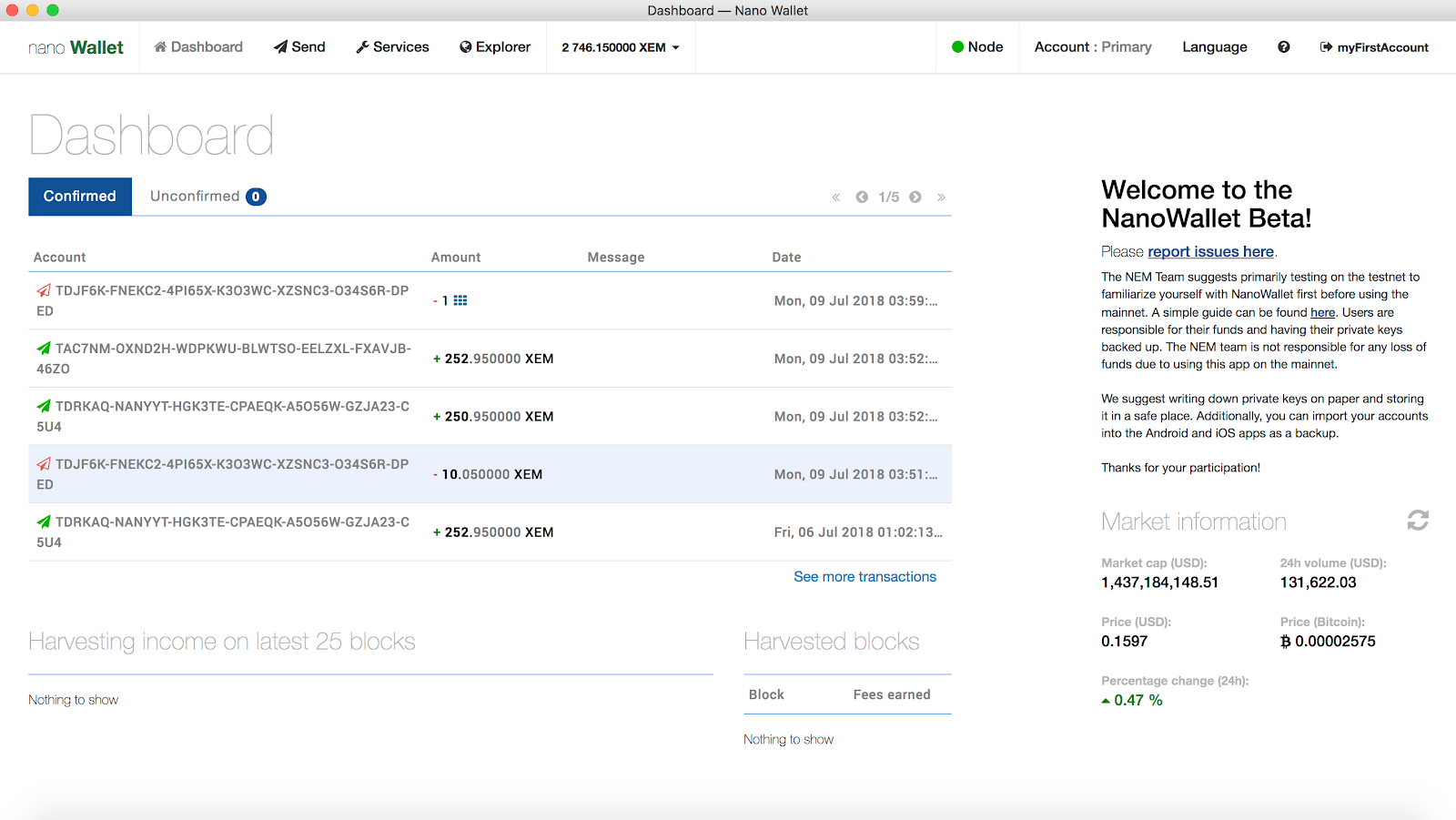
Task: Expand the 2 746.150000 XEM balance dropdown
Action: click(x=621, y=47)
